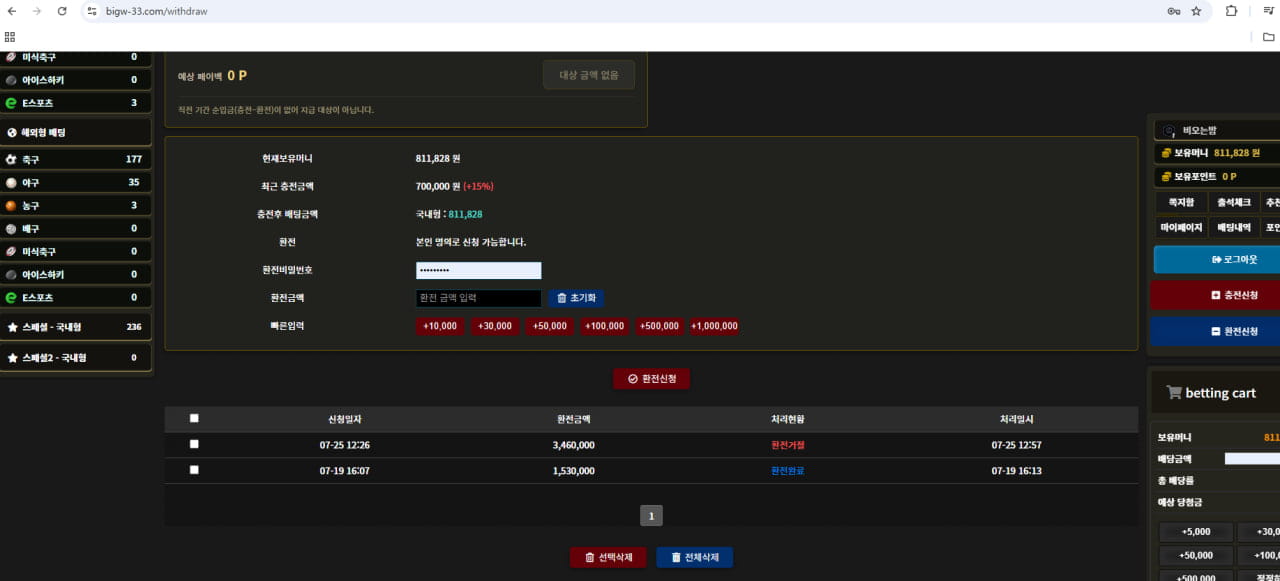Open the browser extensions puzzle icon
The width and height of the screenshot is (1280, 581).
pos(1231,11)
